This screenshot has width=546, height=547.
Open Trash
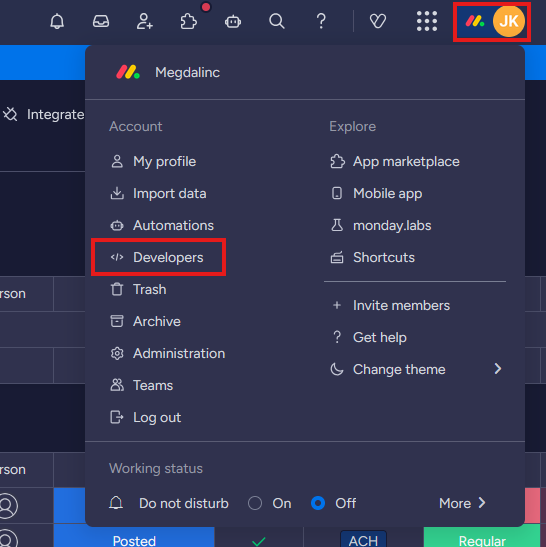click(x=138, y=290)
